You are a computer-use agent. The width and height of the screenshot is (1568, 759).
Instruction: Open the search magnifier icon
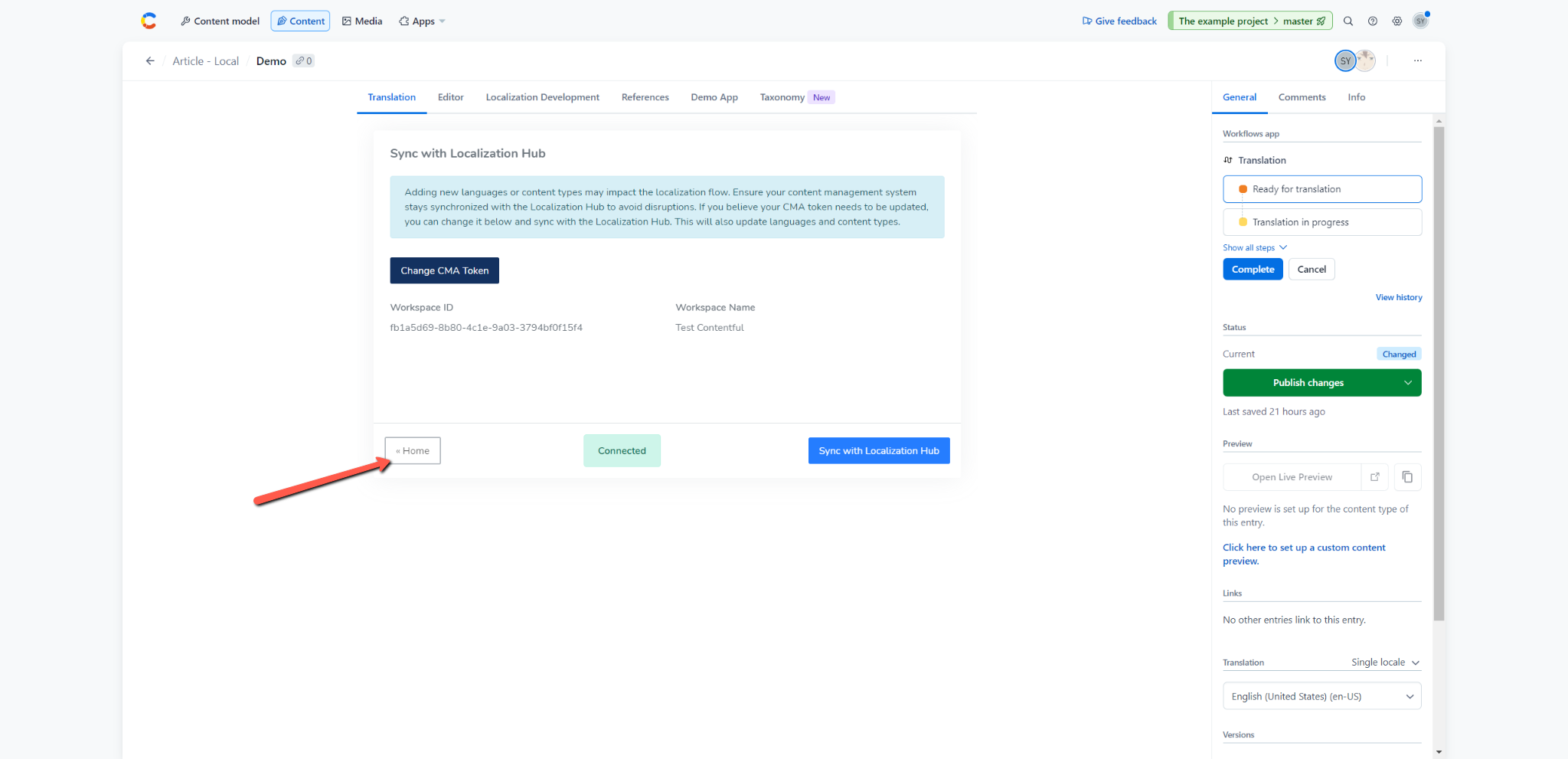pyautogui.click(x=1348, y=21)
